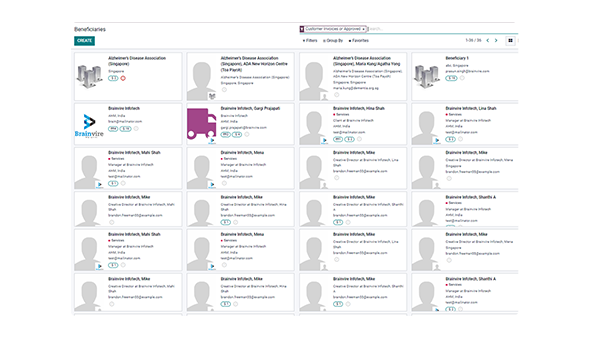Click the 1-36 / 36 pager counter
This screenshot has width=590, height=360.
pyautogui.click(x=473, y=40)
